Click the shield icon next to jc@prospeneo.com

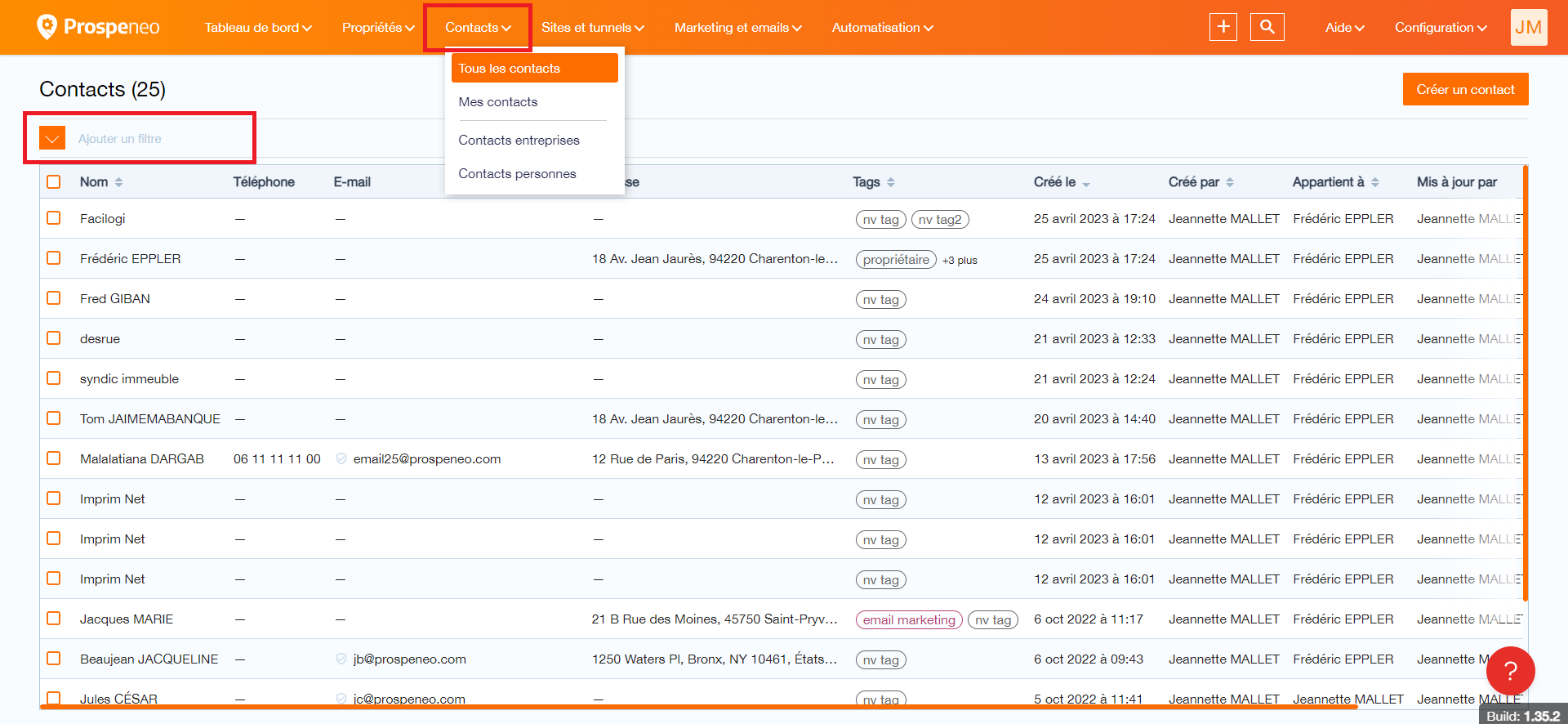click(x=341, y=699)
